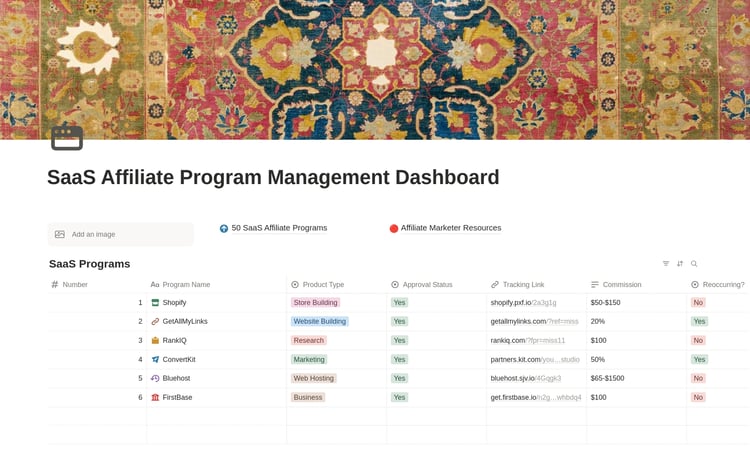750x468 pixels.
Task: Open the 50 SaaS Affiliate Programs page link
Action: tap(279, 228)
